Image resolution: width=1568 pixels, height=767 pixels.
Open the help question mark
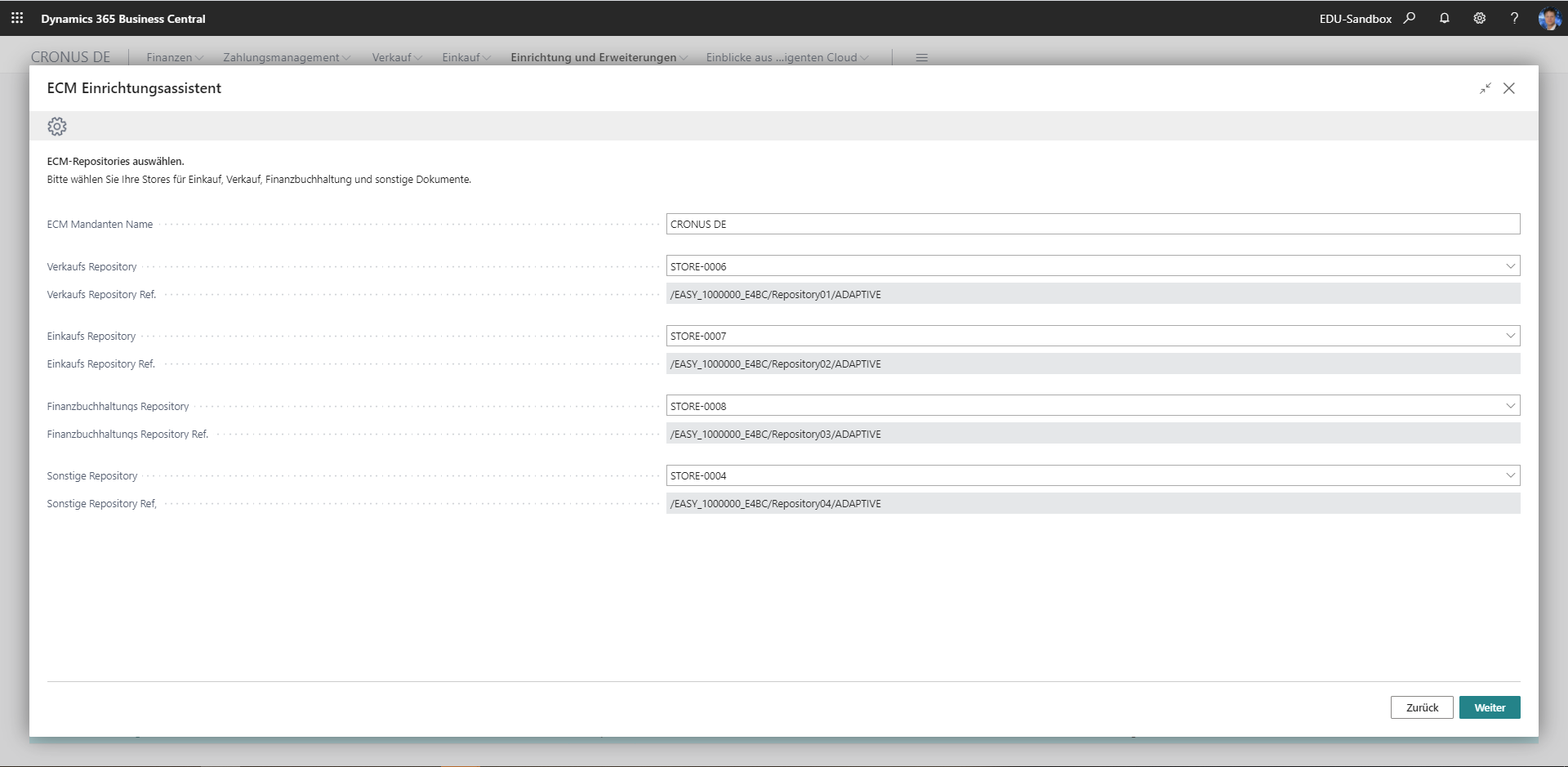coord(1514,18)
